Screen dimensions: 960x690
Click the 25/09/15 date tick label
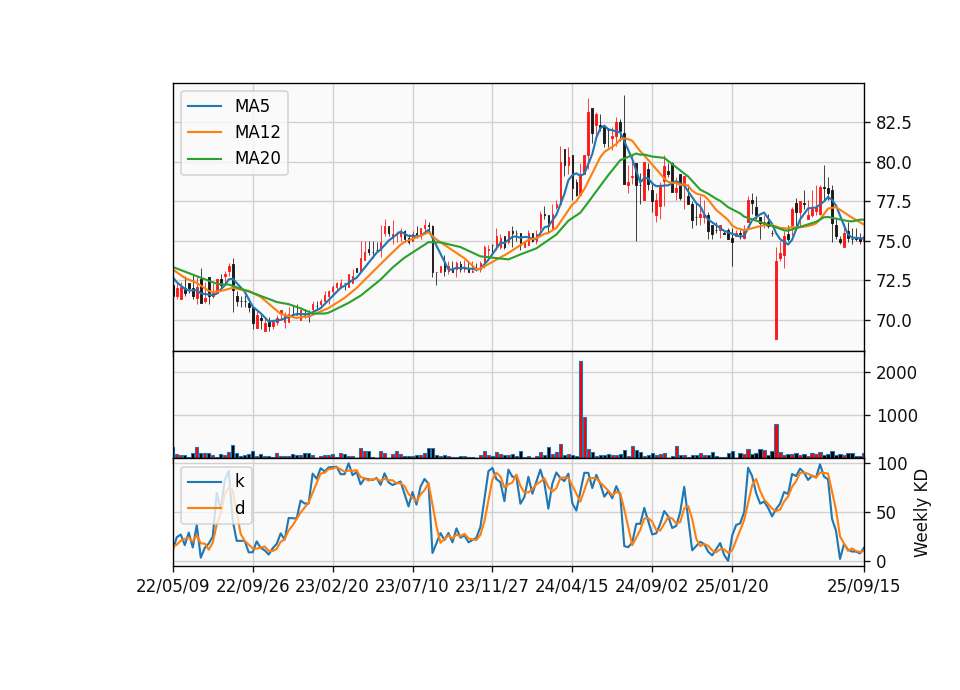(x=864, y=587)
